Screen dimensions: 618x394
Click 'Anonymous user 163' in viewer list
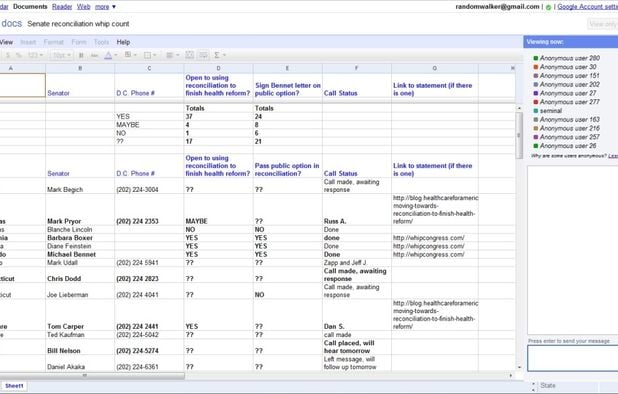[570, 120]
